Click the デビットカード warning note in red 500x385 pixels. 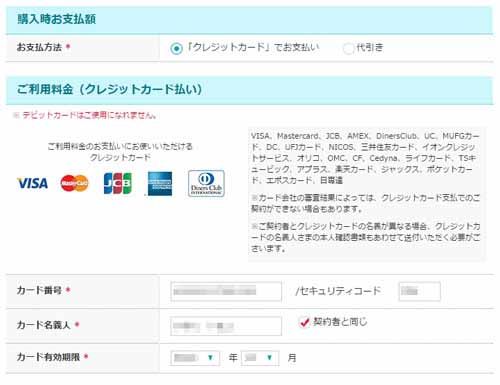click(85, 116)
